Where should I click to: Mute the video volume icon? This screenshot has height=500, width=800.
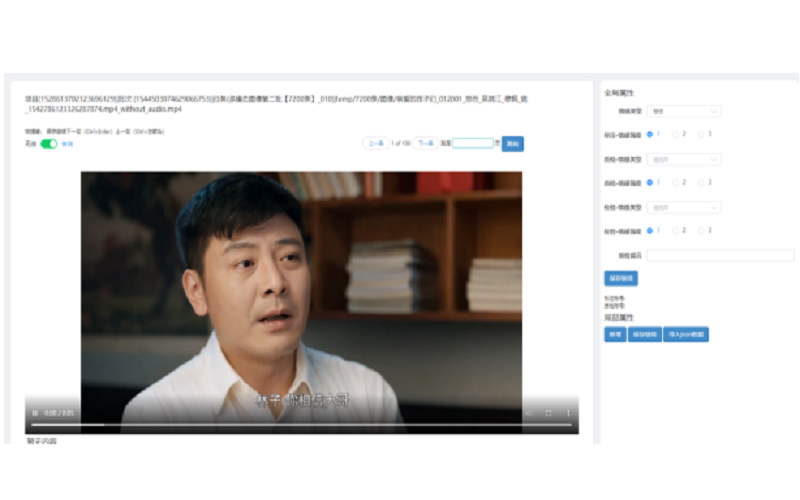pos(529,412)
